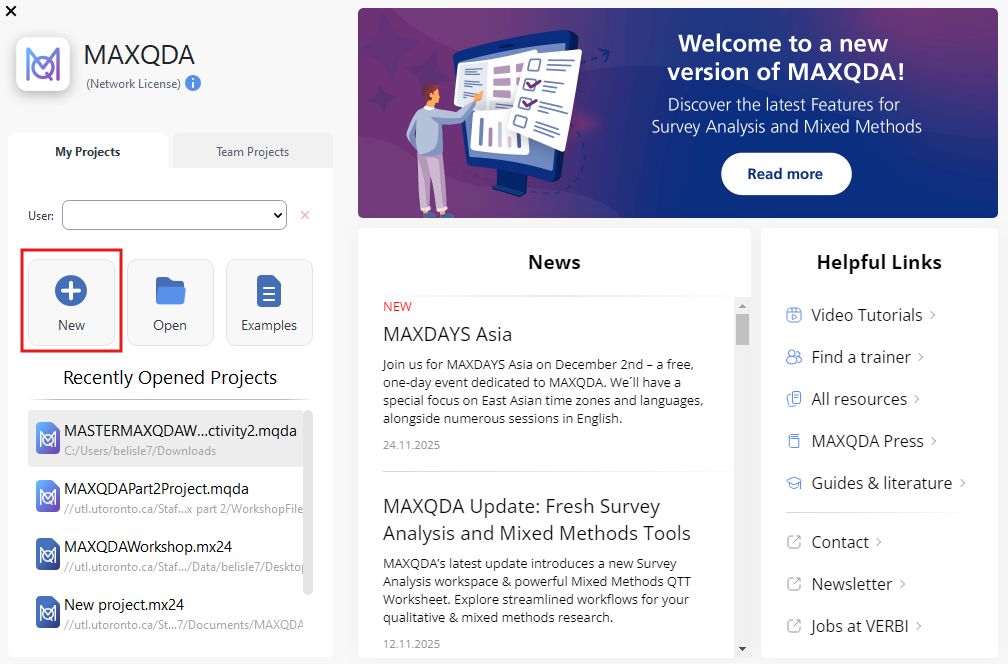
Task: Expand the MAXQDA Press chevron
Action: (933, 441)
